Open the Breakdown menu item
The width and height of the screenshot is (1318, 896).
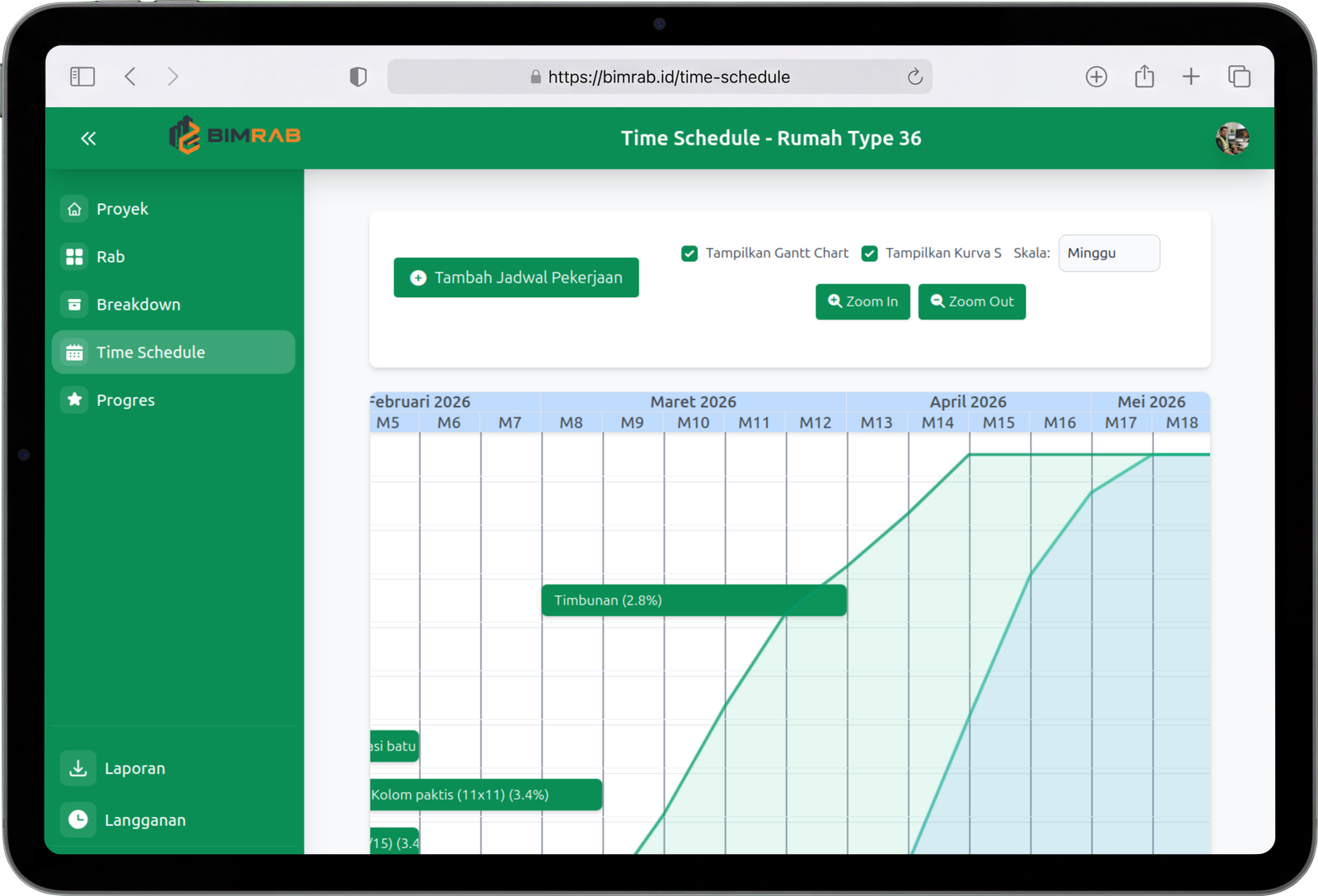click(x=173, y=305)
